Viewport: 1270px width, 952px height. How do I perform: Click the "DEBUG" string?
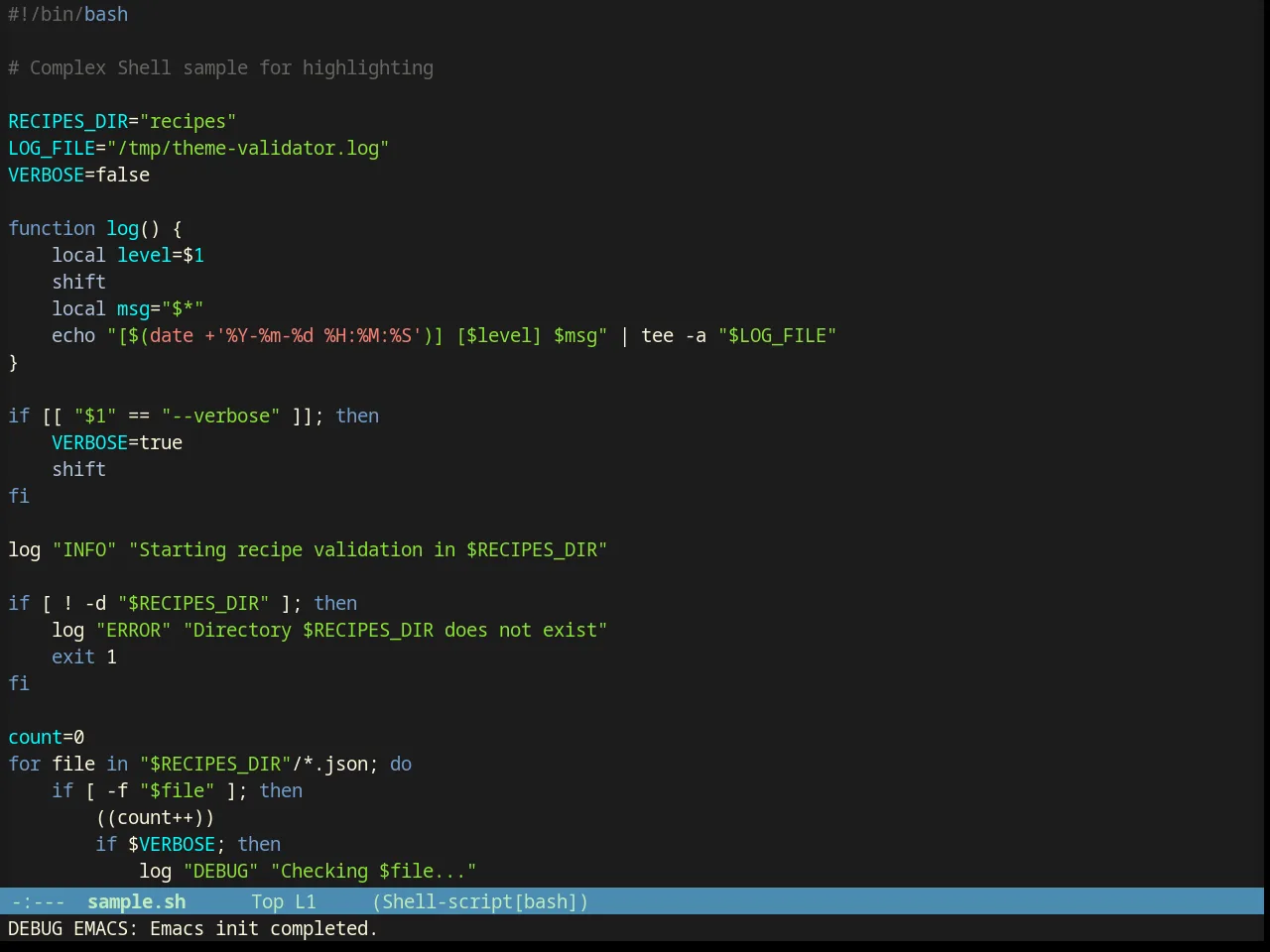[221, 871]
